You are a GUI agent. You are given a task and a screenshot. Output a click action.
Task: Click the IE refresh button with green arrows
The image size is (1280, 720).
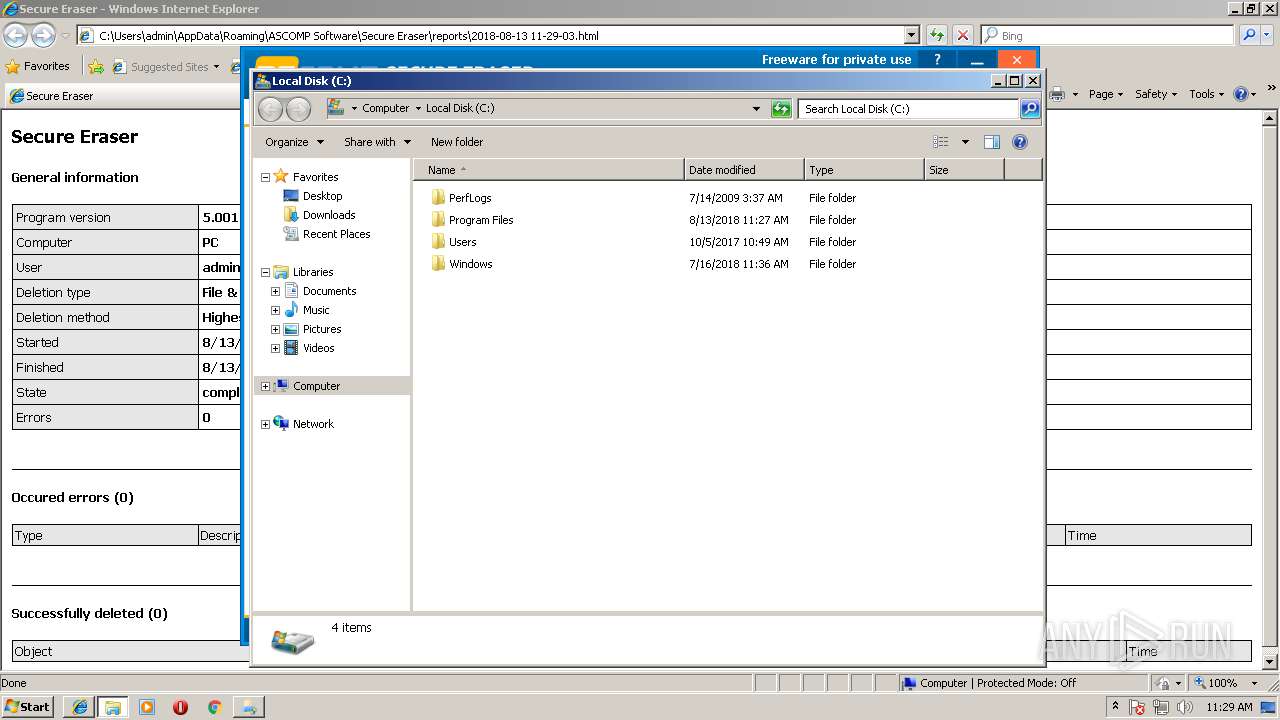pyautogui.click(x=937, y=35)
